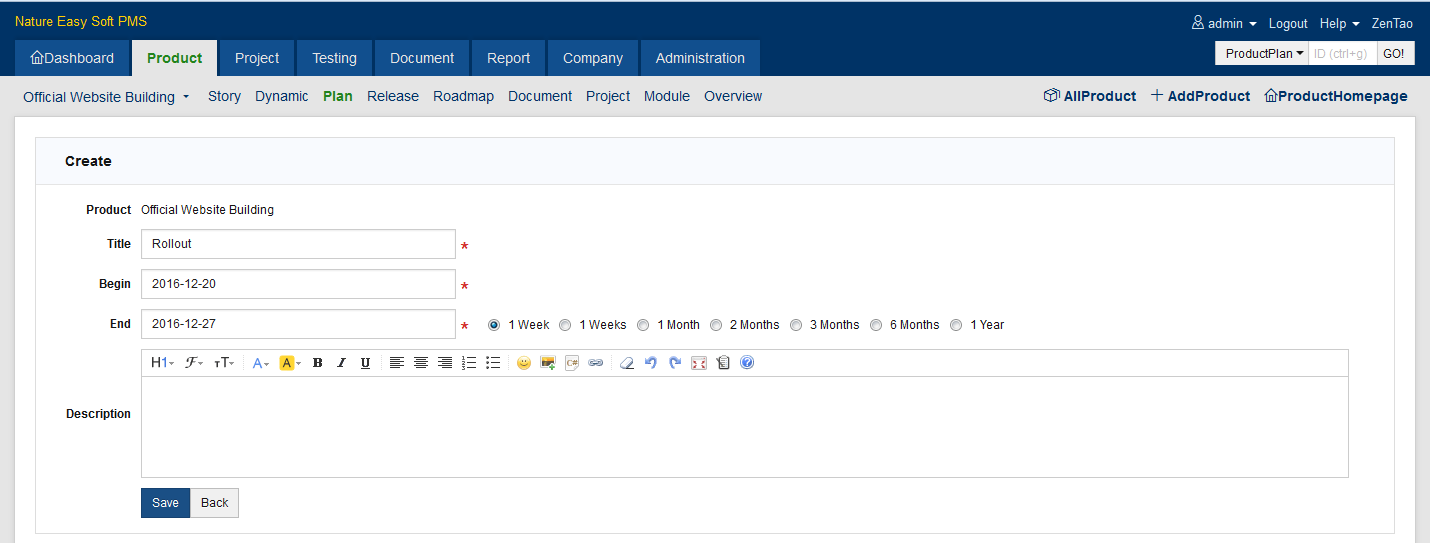Insert an ordered numbered list

click(x=469, y=363)
